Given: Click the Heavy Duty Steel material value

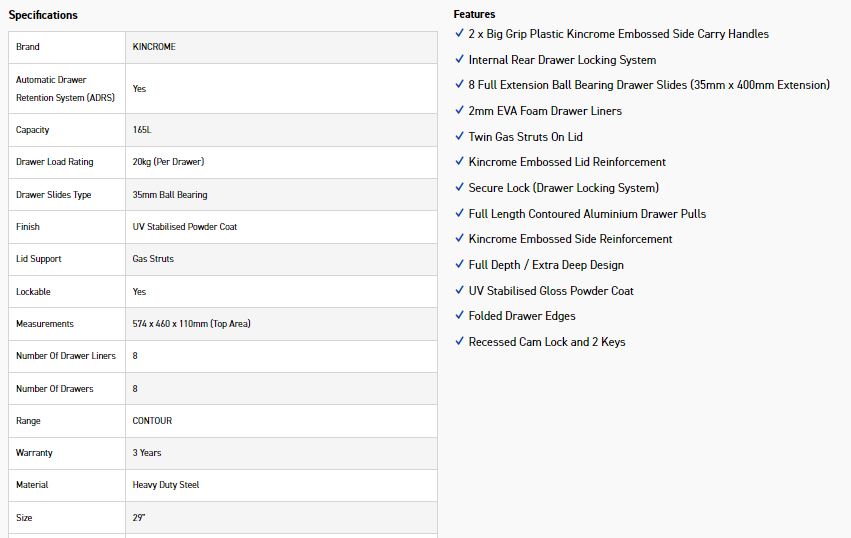Looking at the screenshot, I should click(166, 485).
